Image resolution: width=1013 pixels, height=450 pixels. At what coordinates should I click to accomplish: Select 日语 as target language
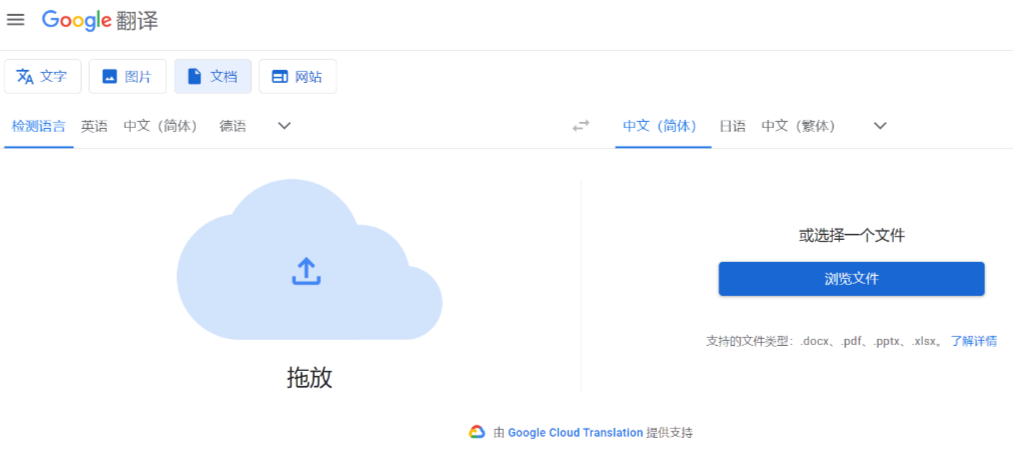[733, 127]
